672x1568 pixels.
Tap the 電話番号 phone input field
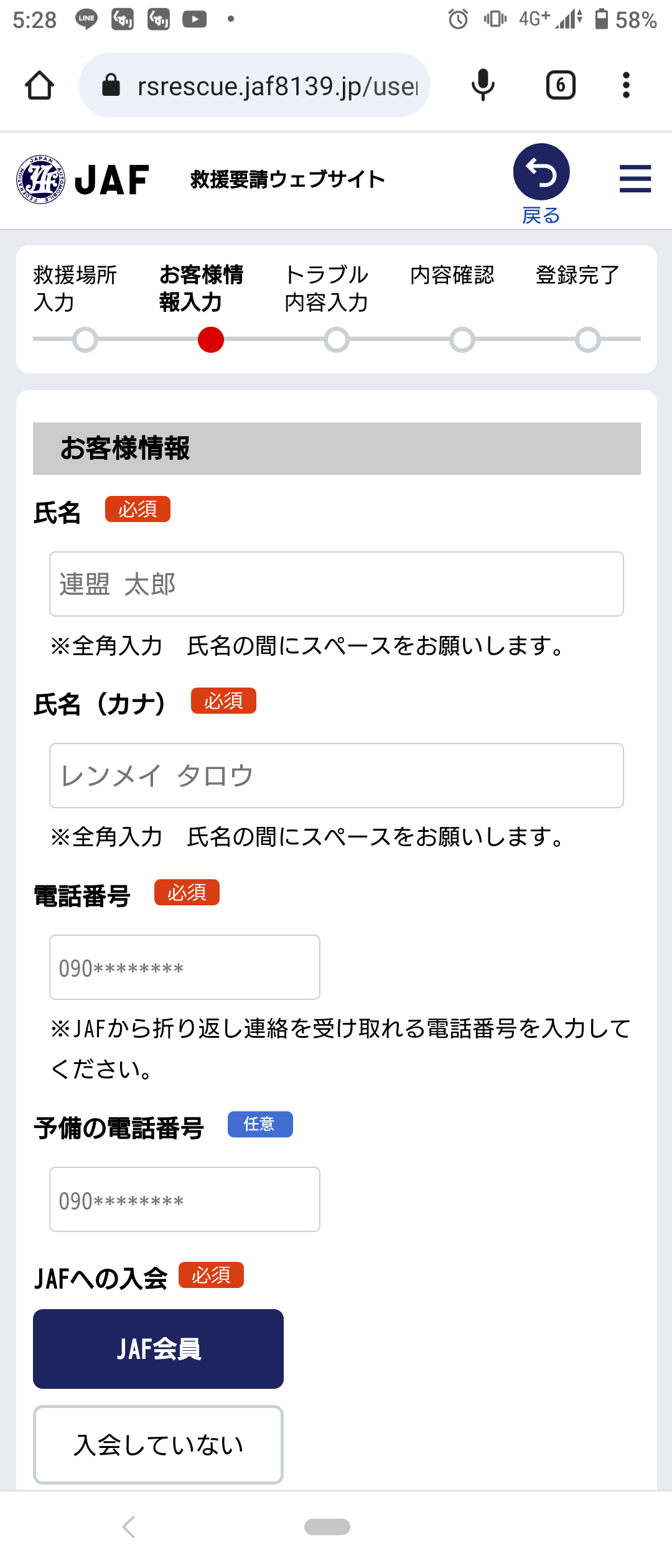tap(184, 968)
